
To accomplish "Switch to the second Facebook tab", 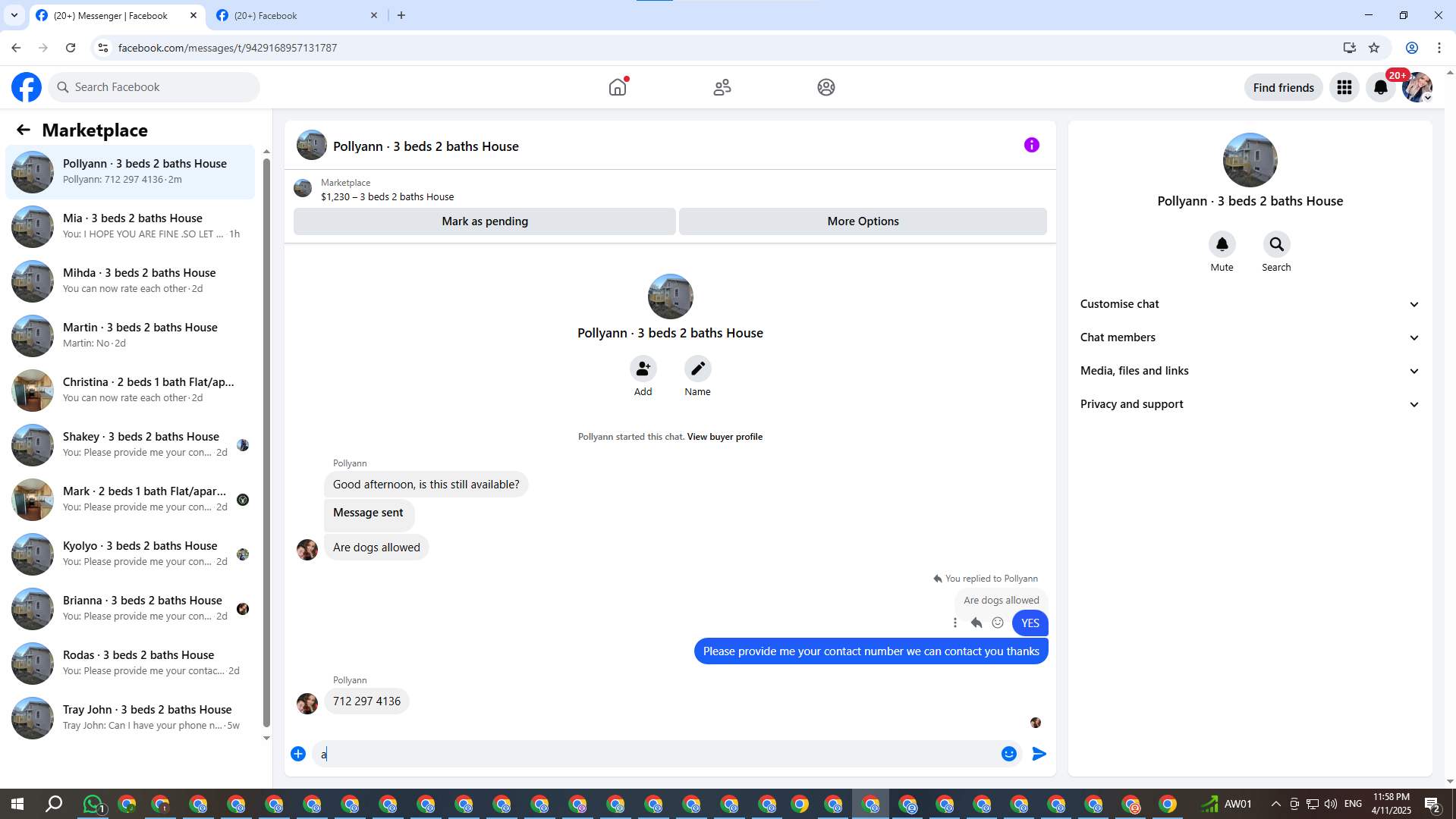I will (x=297, y=15).
